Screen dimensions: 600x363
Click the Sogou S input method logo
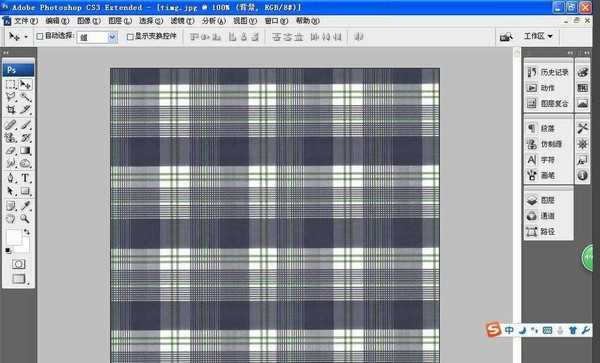pyautogui.click(x=494, y=330)
